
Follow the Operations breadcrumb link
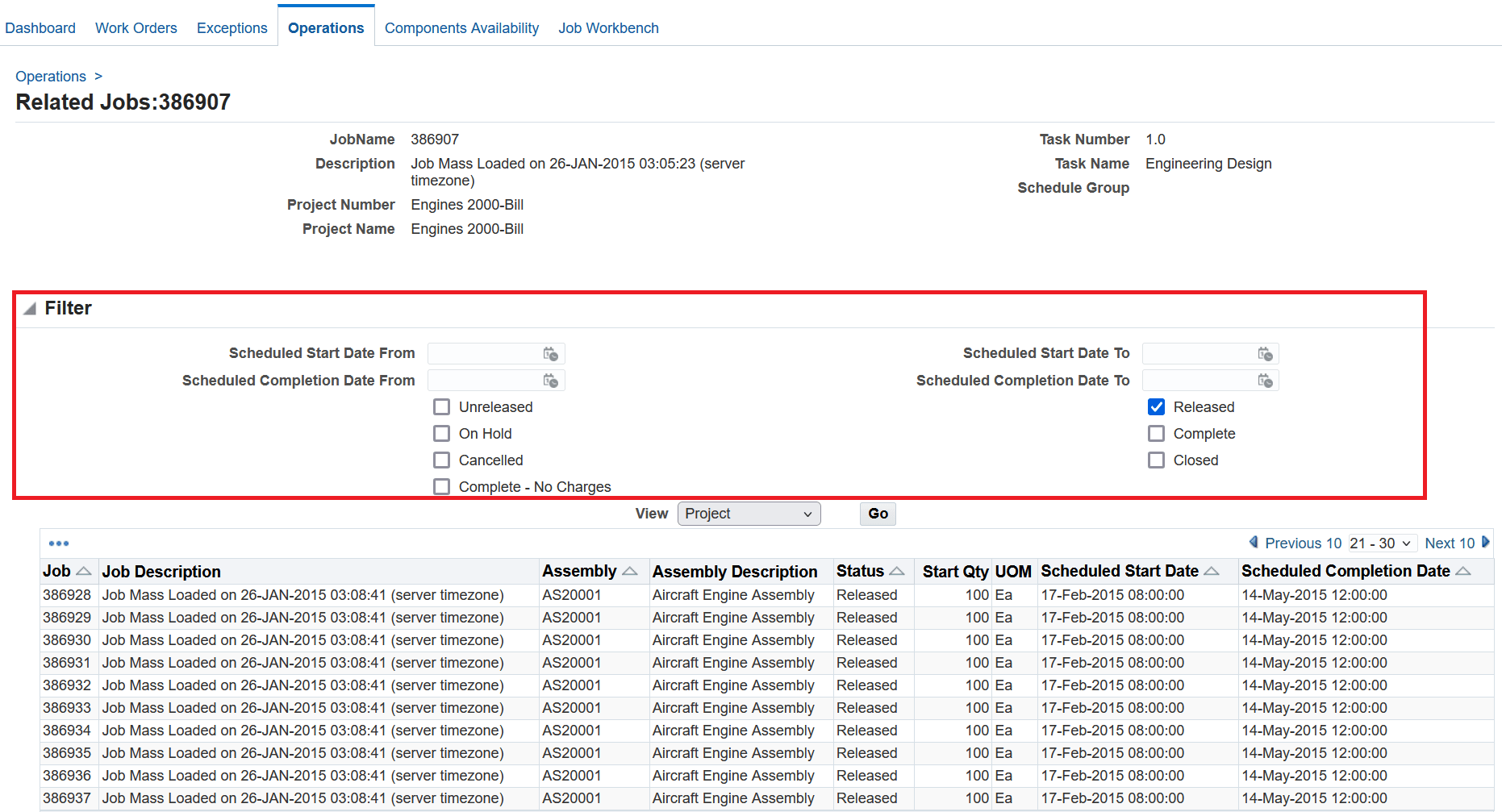[50, 76]
